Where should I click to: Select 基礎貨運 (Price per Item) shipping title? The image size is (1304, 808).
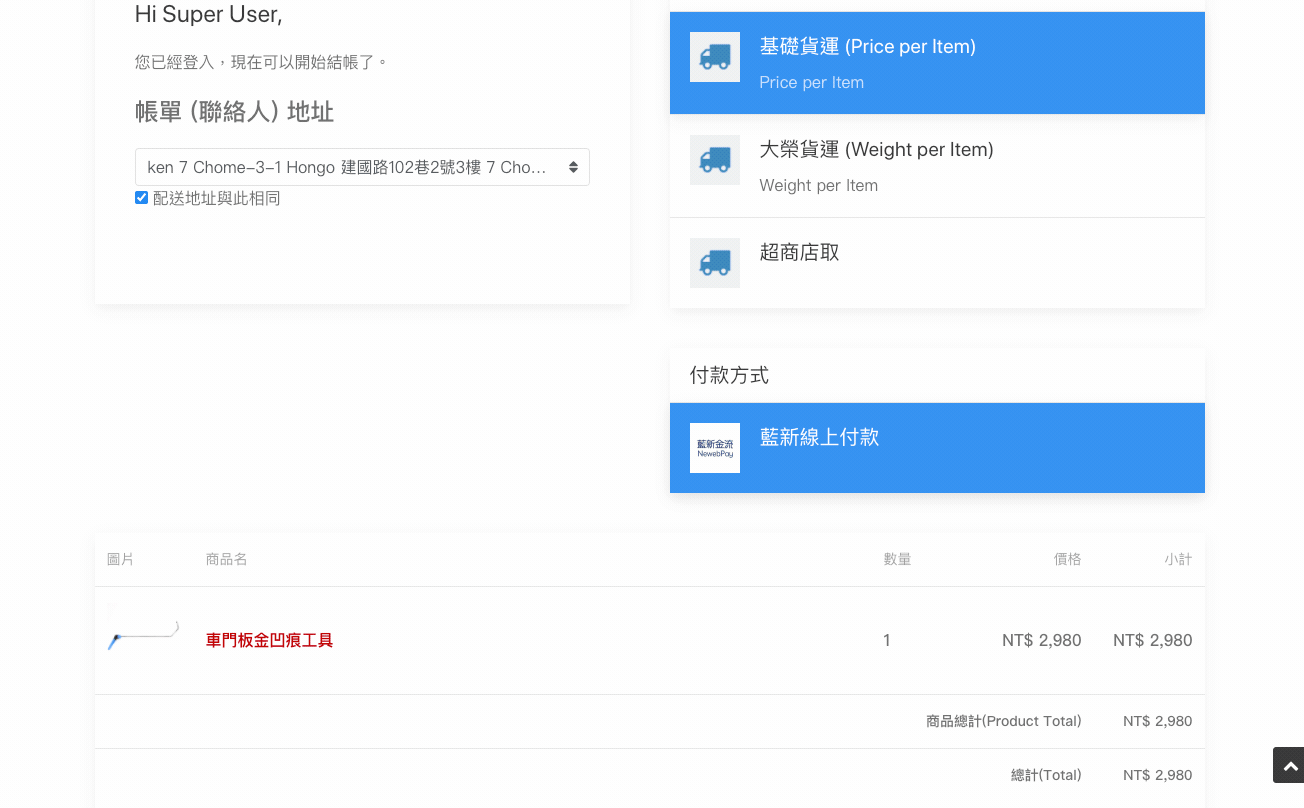[x=867, y=46]
